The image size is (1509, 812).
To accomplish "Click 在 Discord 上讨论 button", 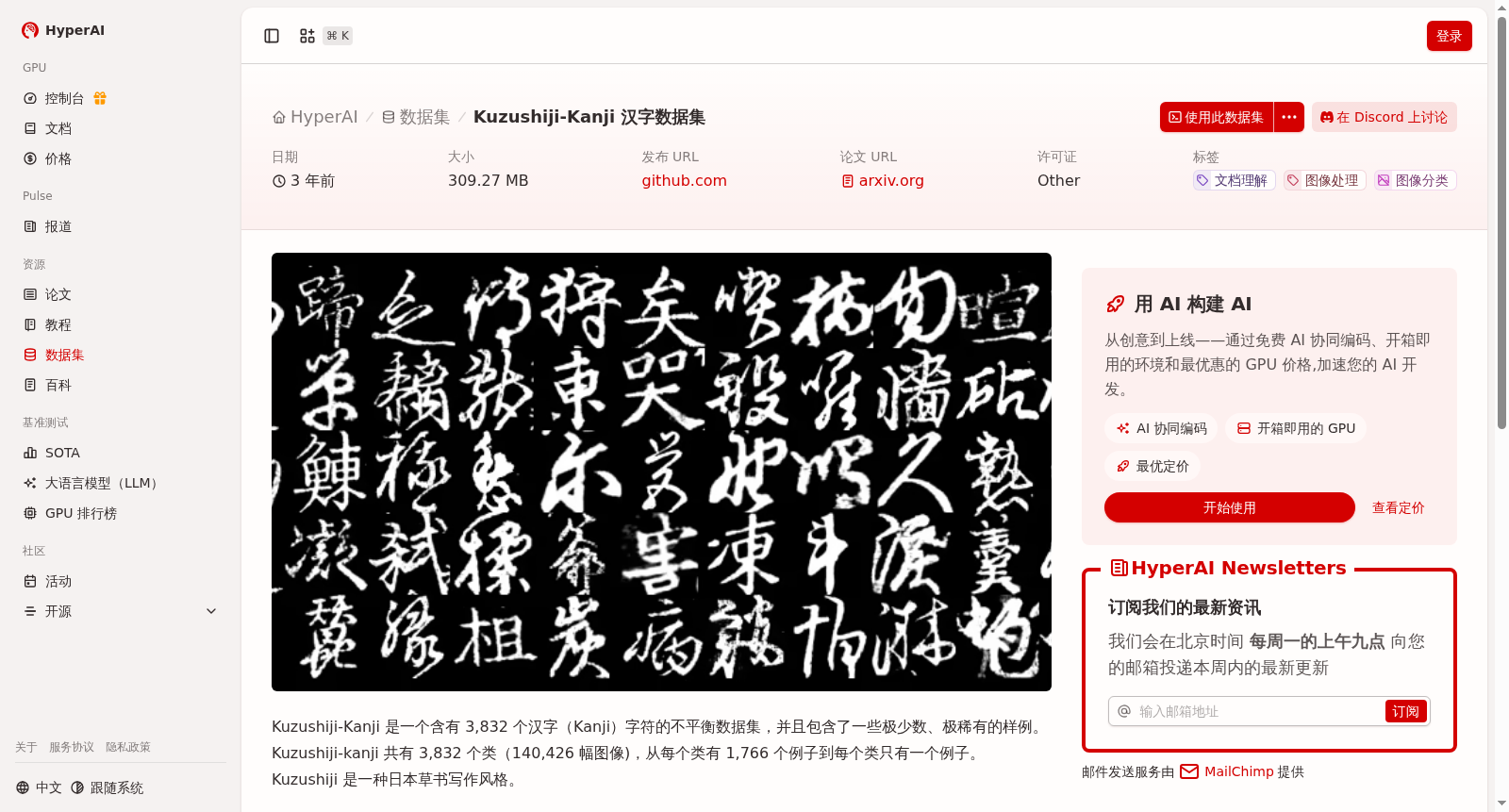I will tap(1384, 117).
